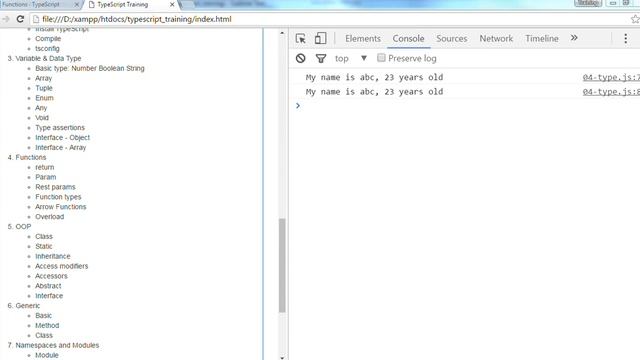Screen dimensions: 640x360
Task: Open the Module link
Action: (47, 355)
